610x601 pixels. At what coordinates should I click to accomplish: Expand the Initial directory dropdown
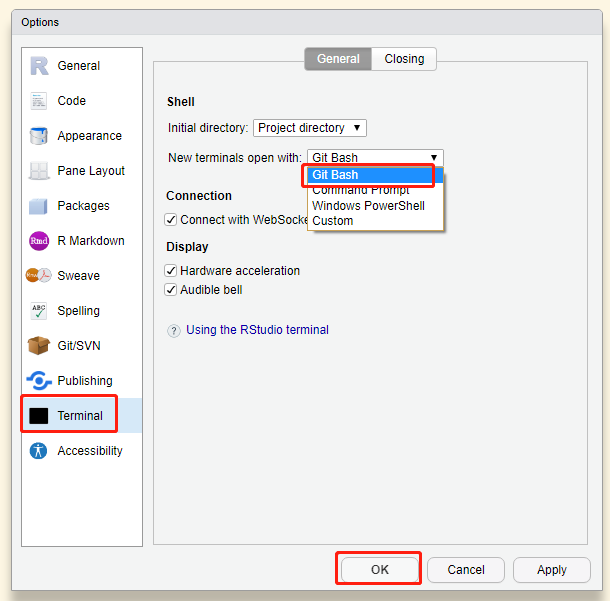(310, 128)
